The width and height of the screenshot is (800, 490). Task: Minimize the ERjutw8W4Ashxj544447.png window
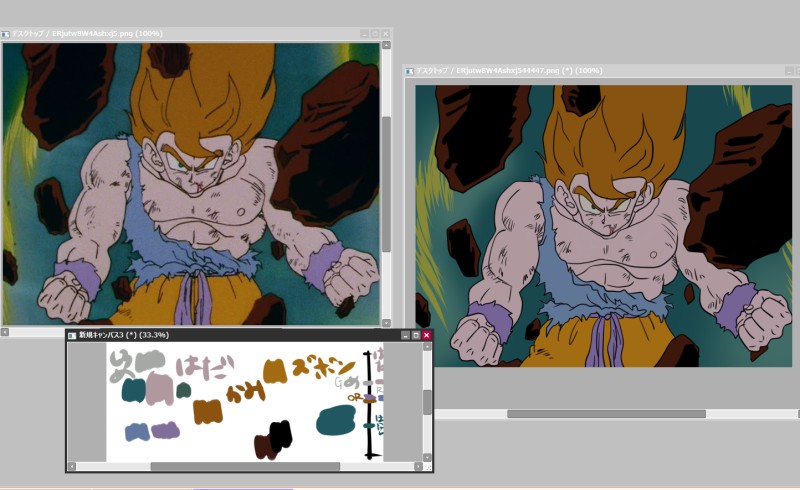click(789, 71)
